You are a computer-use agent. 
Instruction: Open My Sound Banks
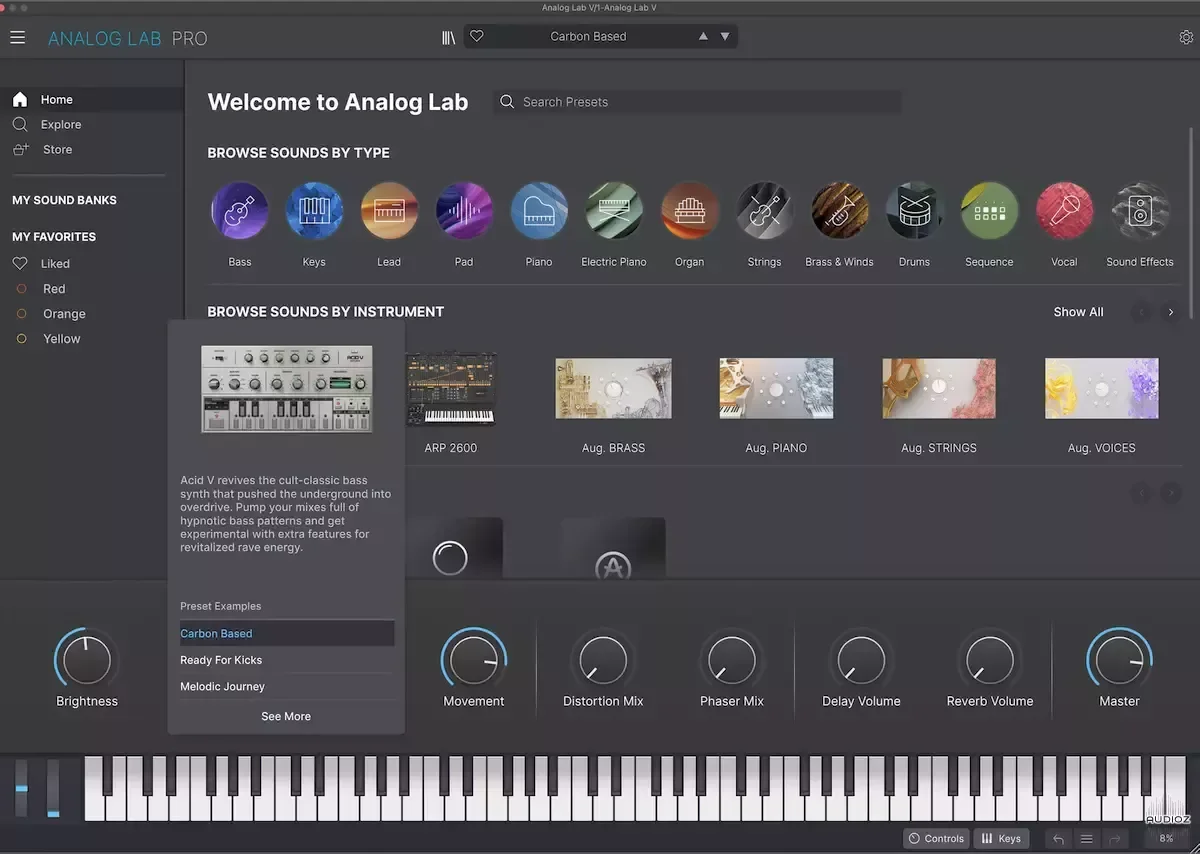(64, 200)
